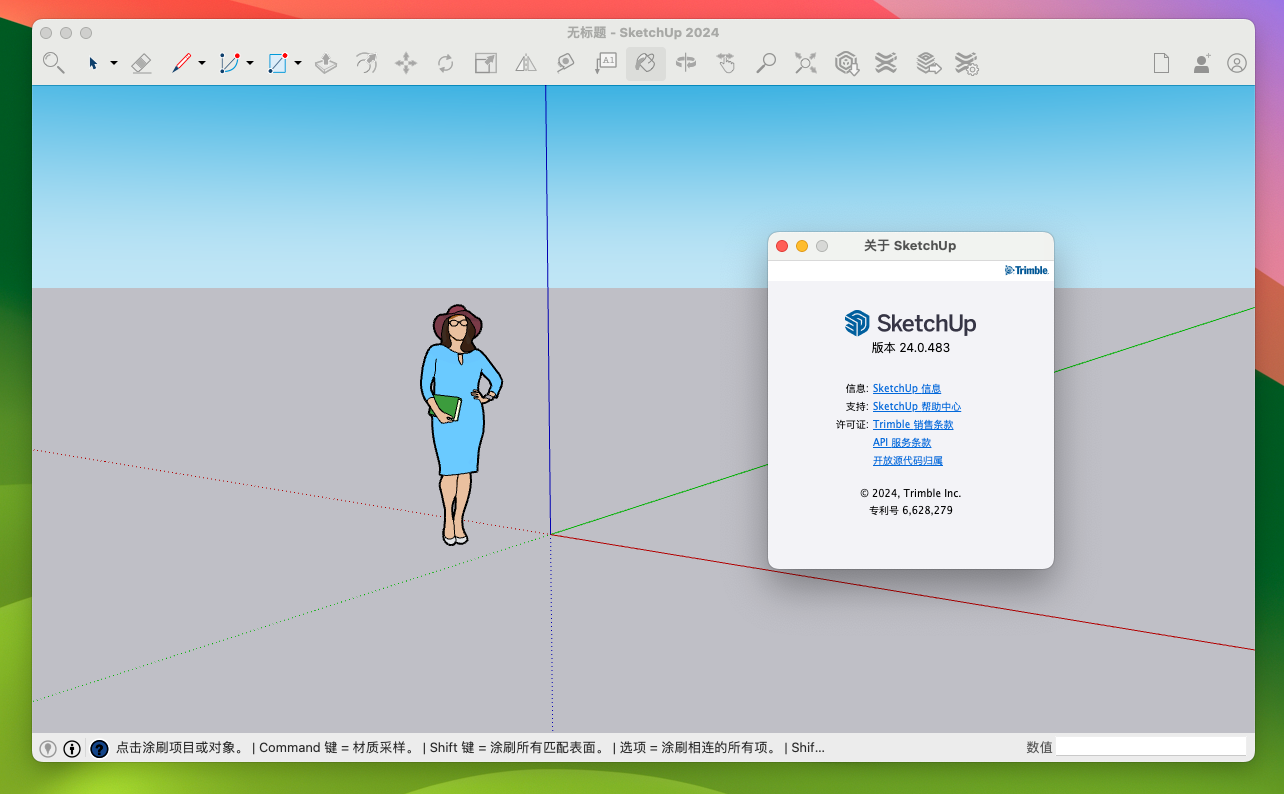Image resolution: width=1284 pixels, height=794 pixels.
Task: Click the woman figure in the viewport
Action: pyautogui.click(x=460, y=425)
